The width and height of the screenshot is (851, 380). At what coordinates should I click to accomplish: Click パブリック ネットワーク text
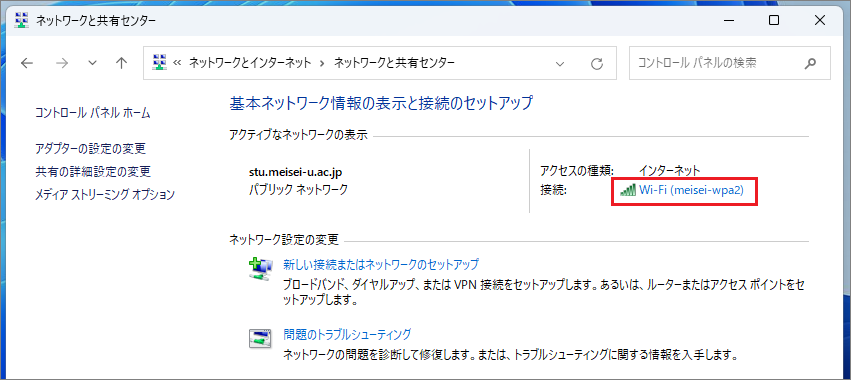[x=297, y=190]
